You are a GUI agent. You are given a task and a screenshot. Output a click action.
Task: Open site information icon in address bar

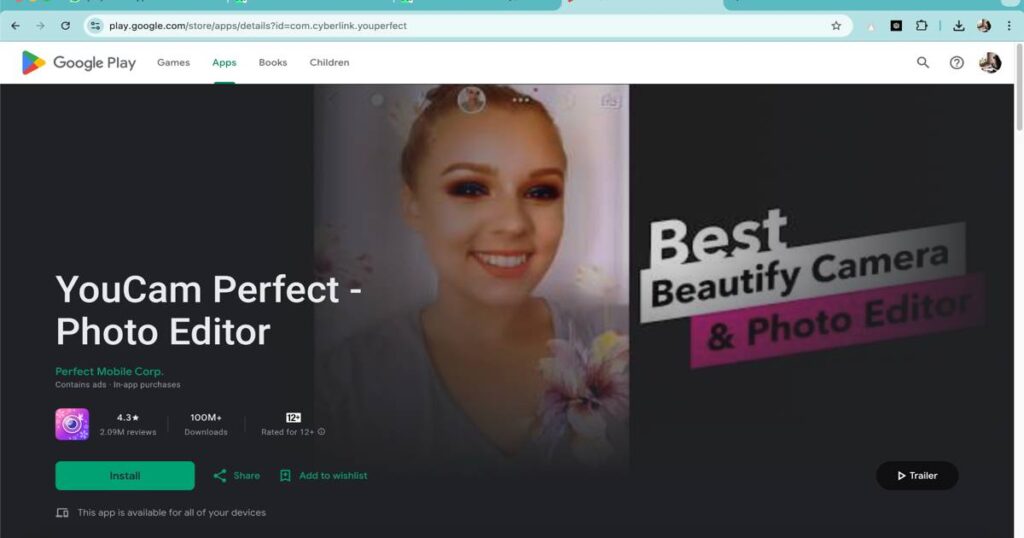click(x=95, y=25)
